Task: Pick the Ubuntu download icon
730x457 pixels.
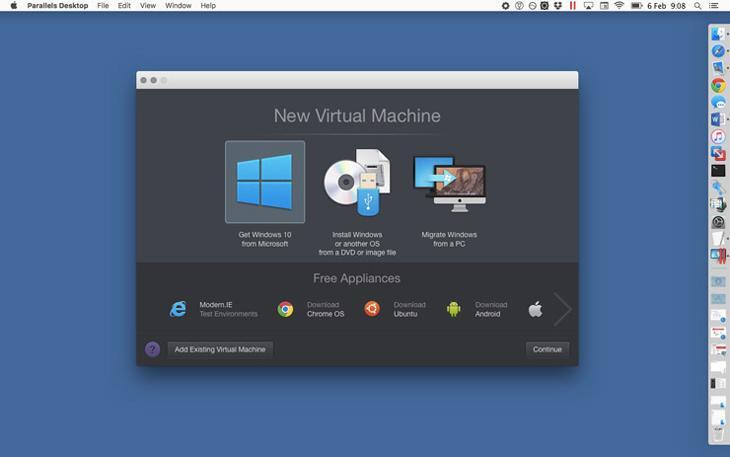Action: (x=372, y=309)
